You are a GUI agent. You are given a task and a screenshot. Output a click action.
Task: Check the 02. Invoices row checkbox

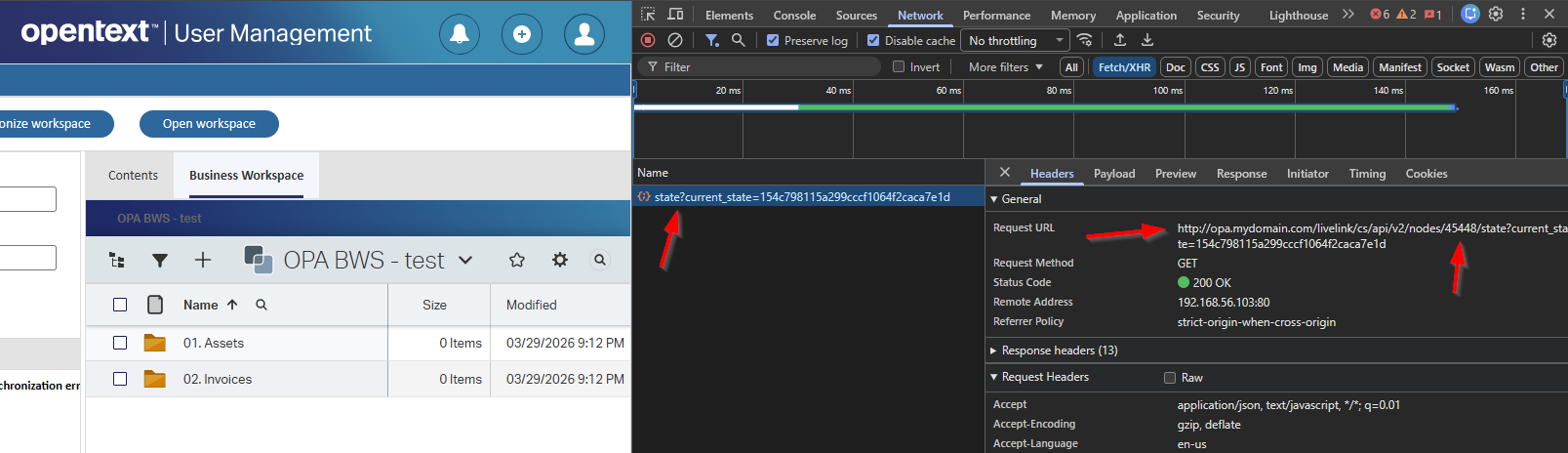coord(120,379)
